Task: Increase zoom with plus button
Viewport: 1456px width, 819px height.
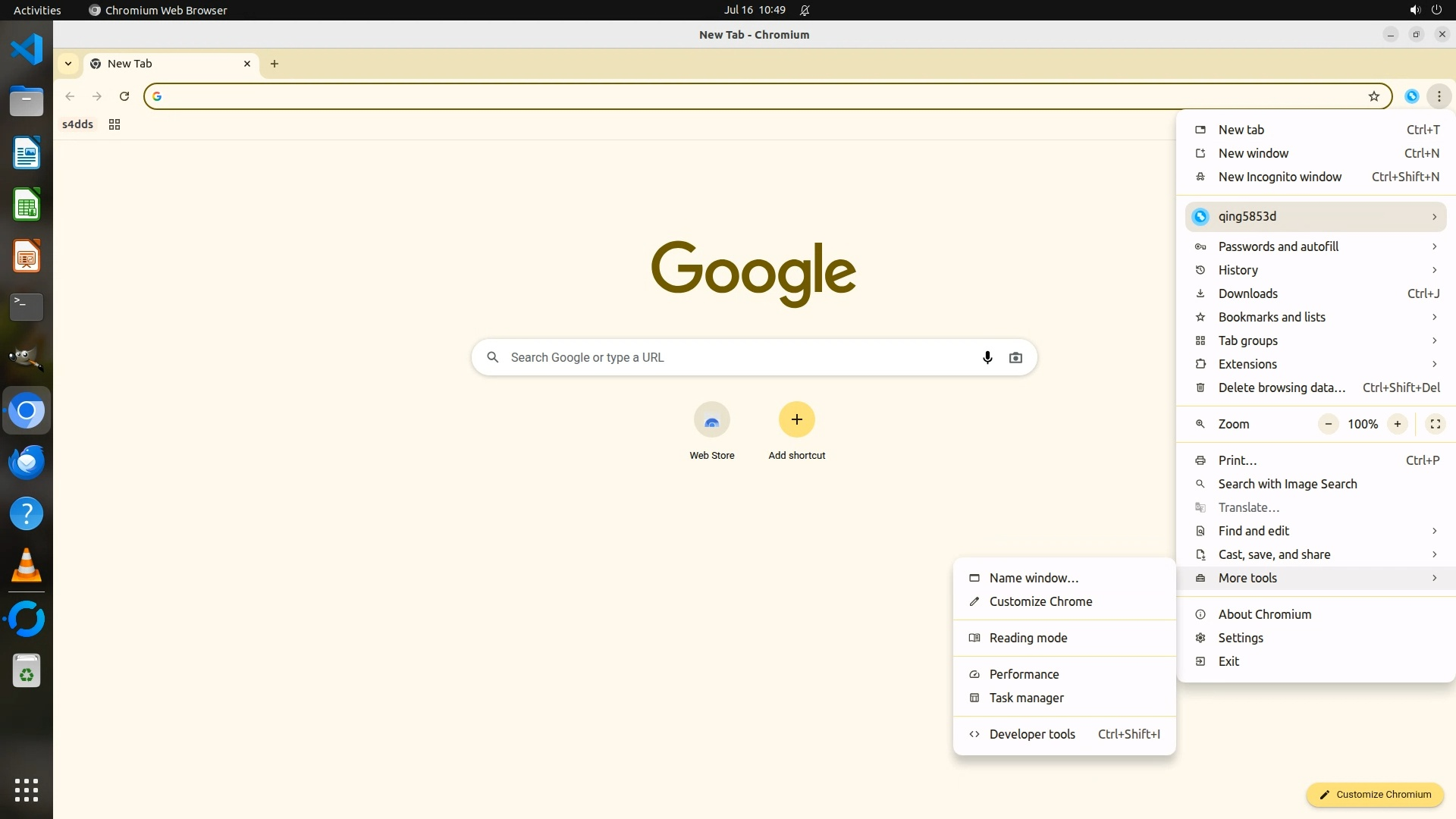Action: click(x=1397, y=424)
